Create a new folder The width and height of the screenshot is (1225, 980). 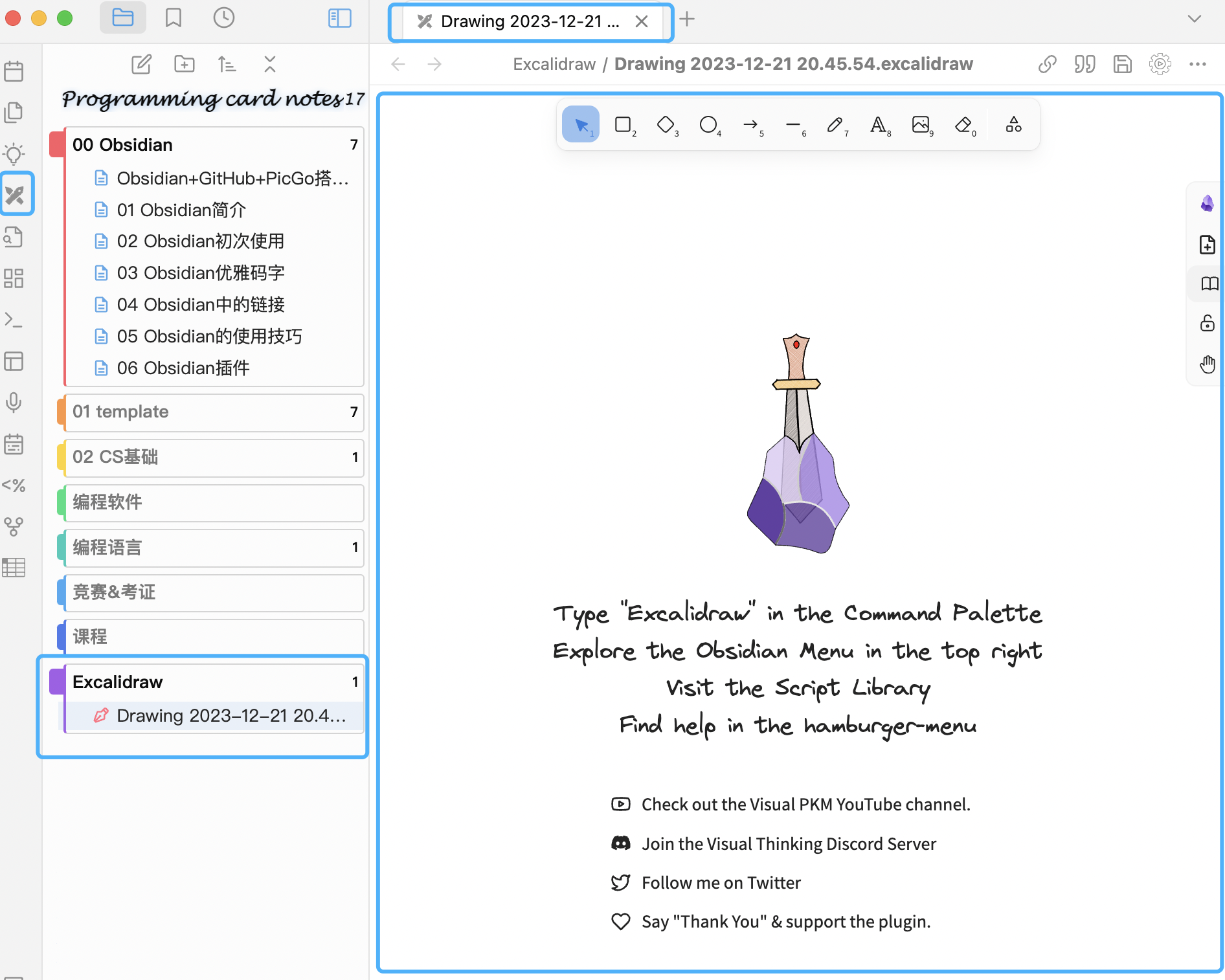(185, 64)
